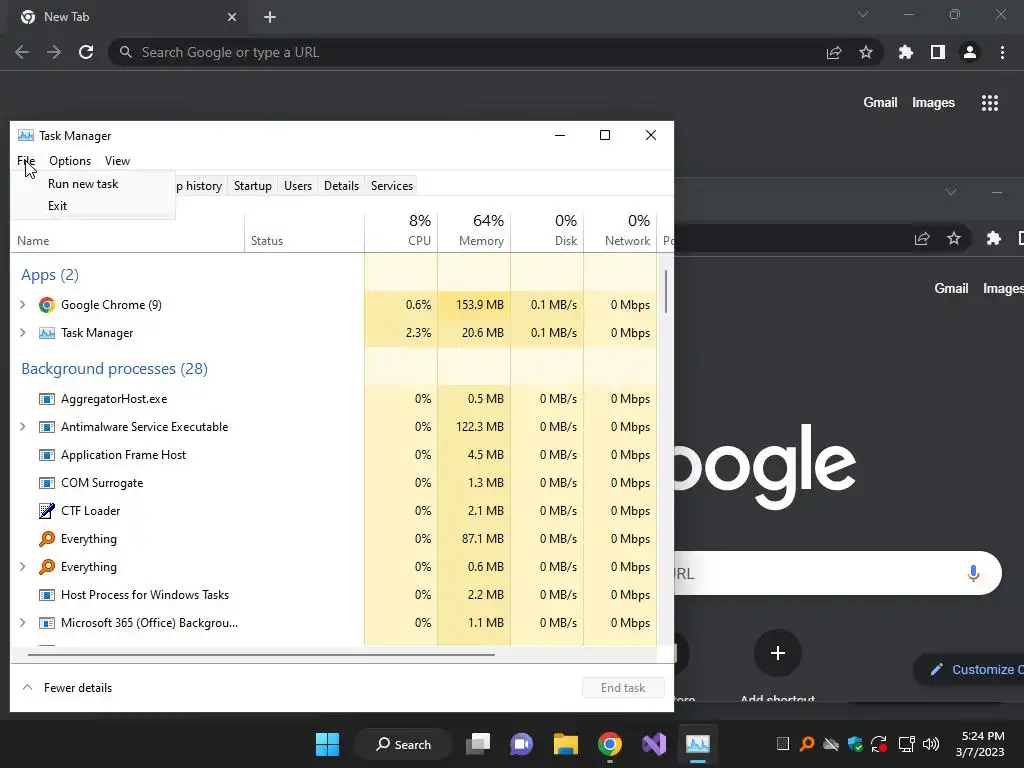
Task: Open the Windows Start menu
Action: [327, 744]
